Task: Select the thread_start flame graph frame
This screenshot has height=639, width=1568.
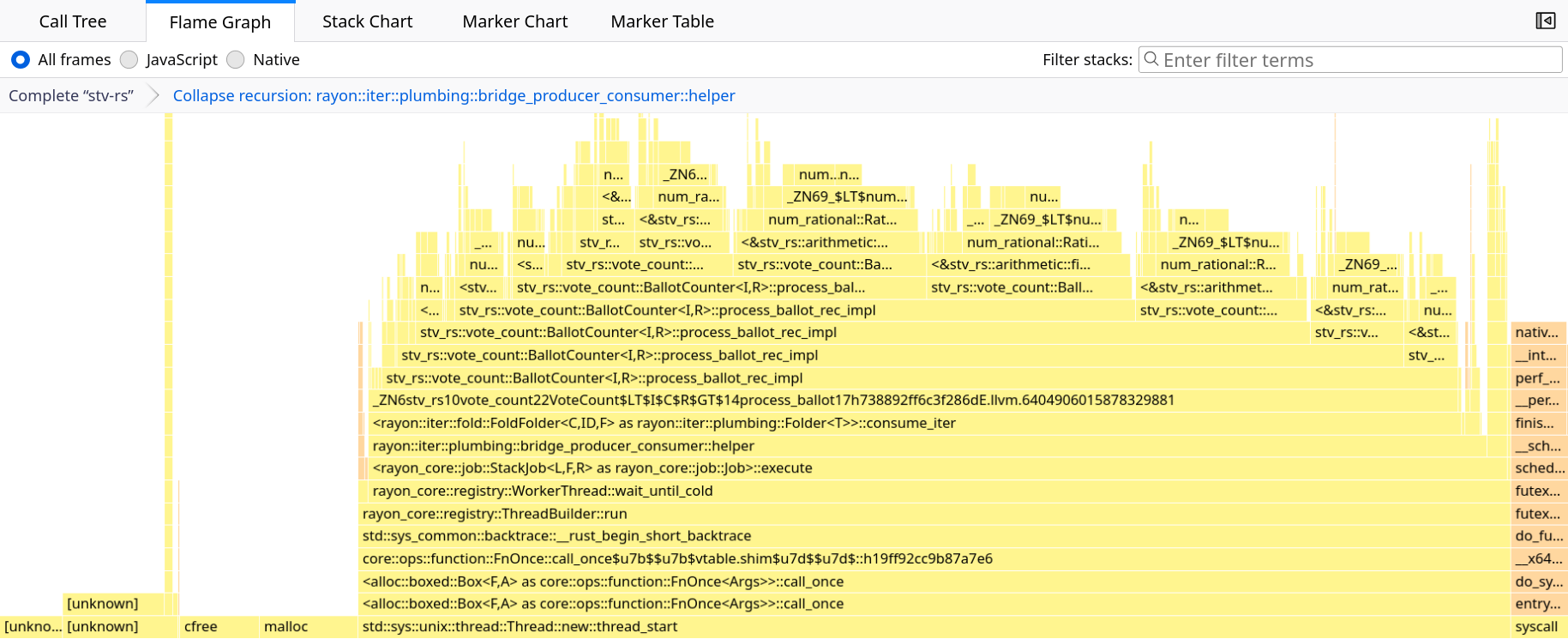Action: coord(520,626)
